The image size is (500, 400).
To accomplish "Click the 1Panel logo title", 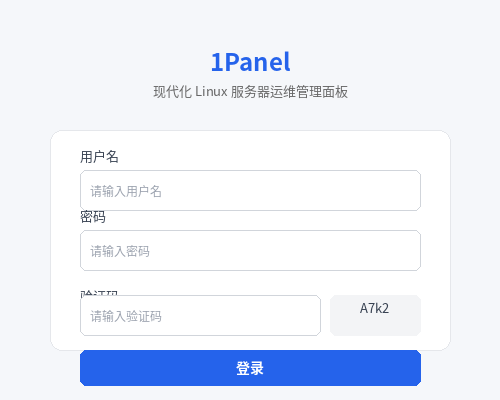I will [x=250, y=62].
